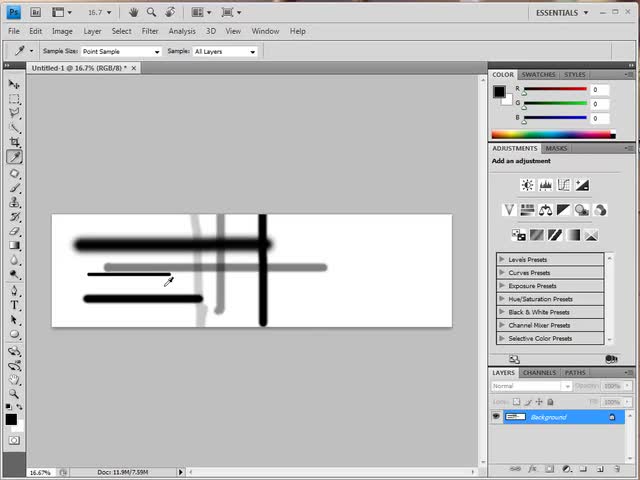Open the Analysis menu

click(182, 31)
